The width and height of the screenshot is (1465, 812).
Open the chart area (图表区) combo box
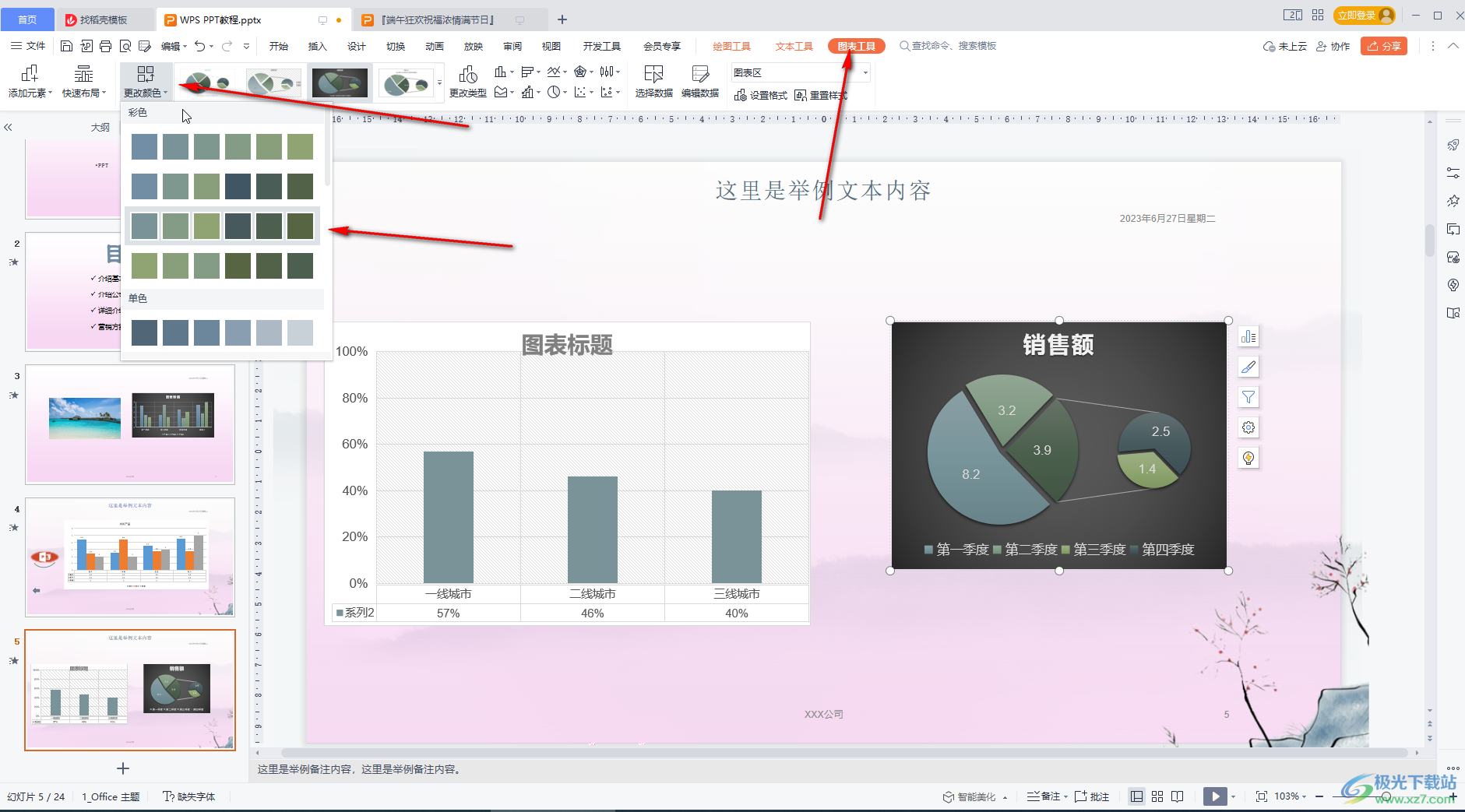pyautogui.click(x=801, y=72)
